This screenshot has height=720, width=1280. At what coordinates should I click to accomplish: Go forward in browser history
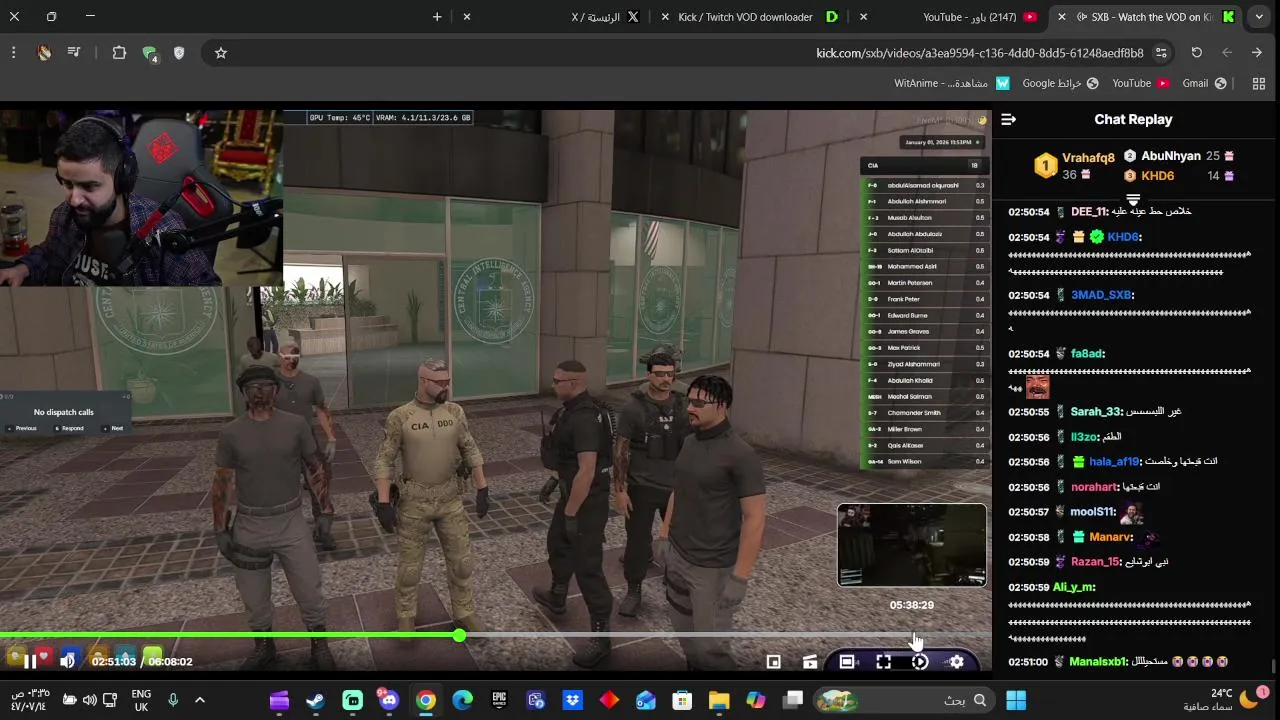(x=1227, y=53)
